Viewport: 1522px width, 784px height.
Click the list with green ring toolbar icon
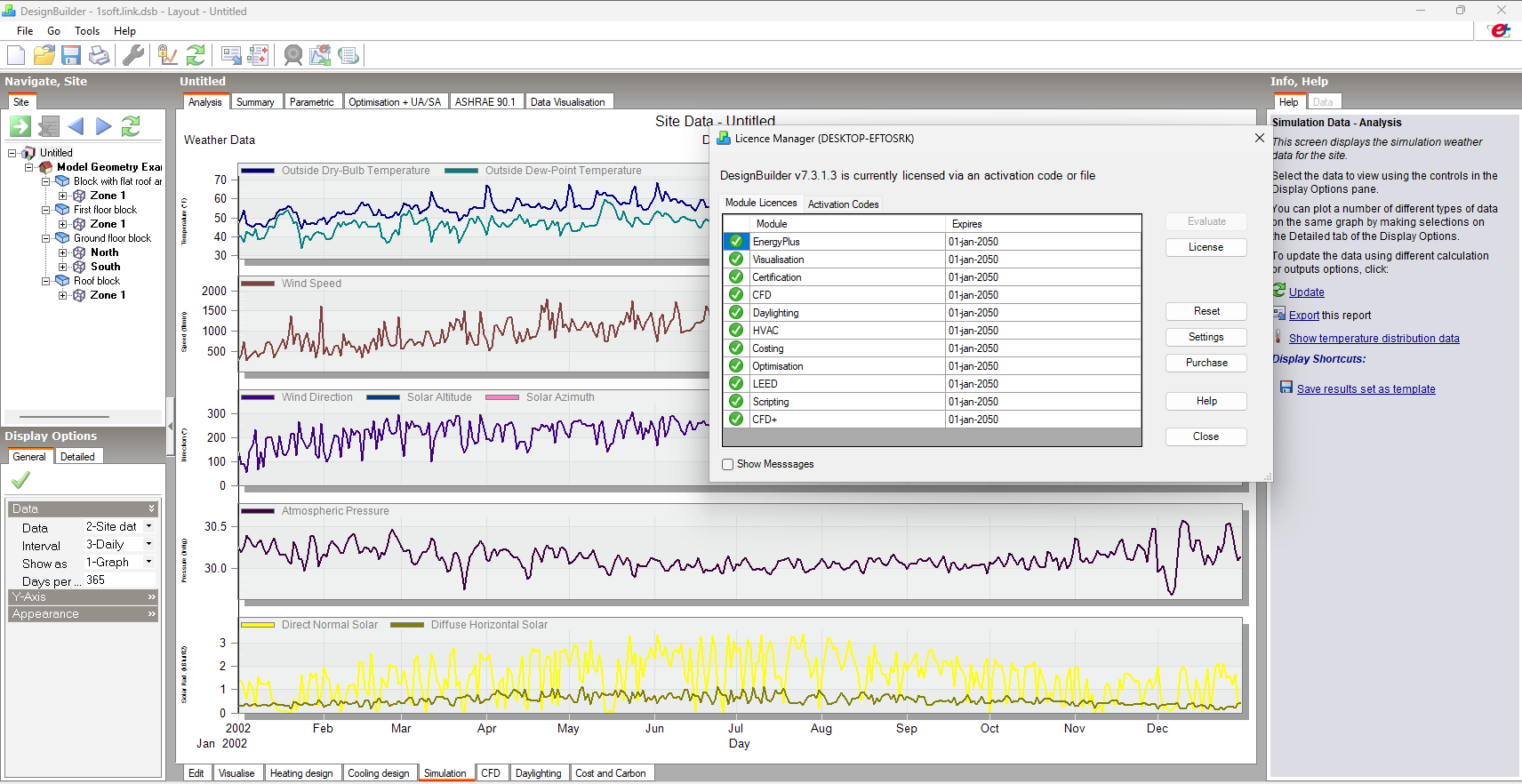coord(348,55)
